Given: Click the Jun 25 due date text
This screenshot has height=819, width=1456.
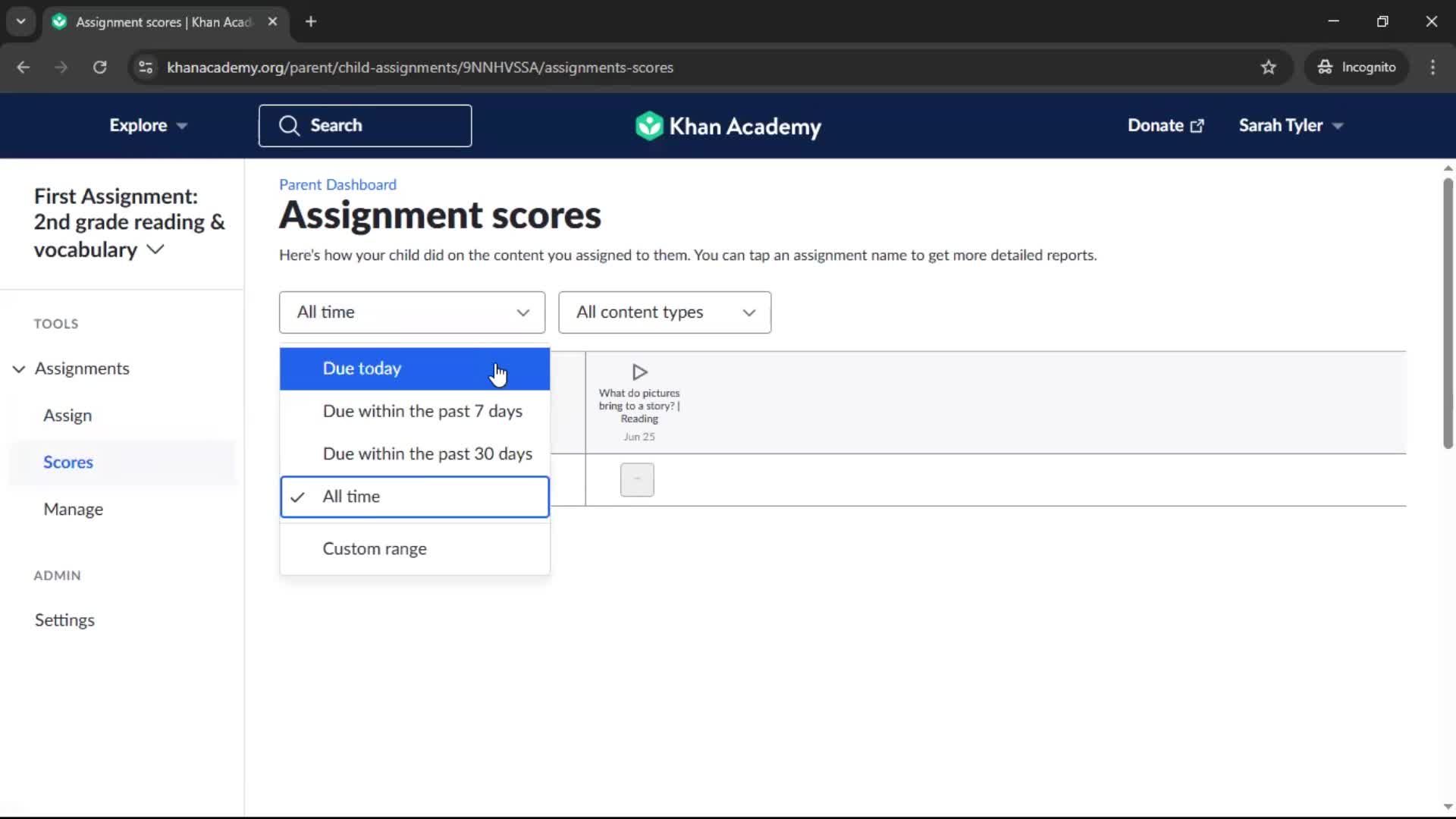Looking at the screenshot, I should 639,437.
